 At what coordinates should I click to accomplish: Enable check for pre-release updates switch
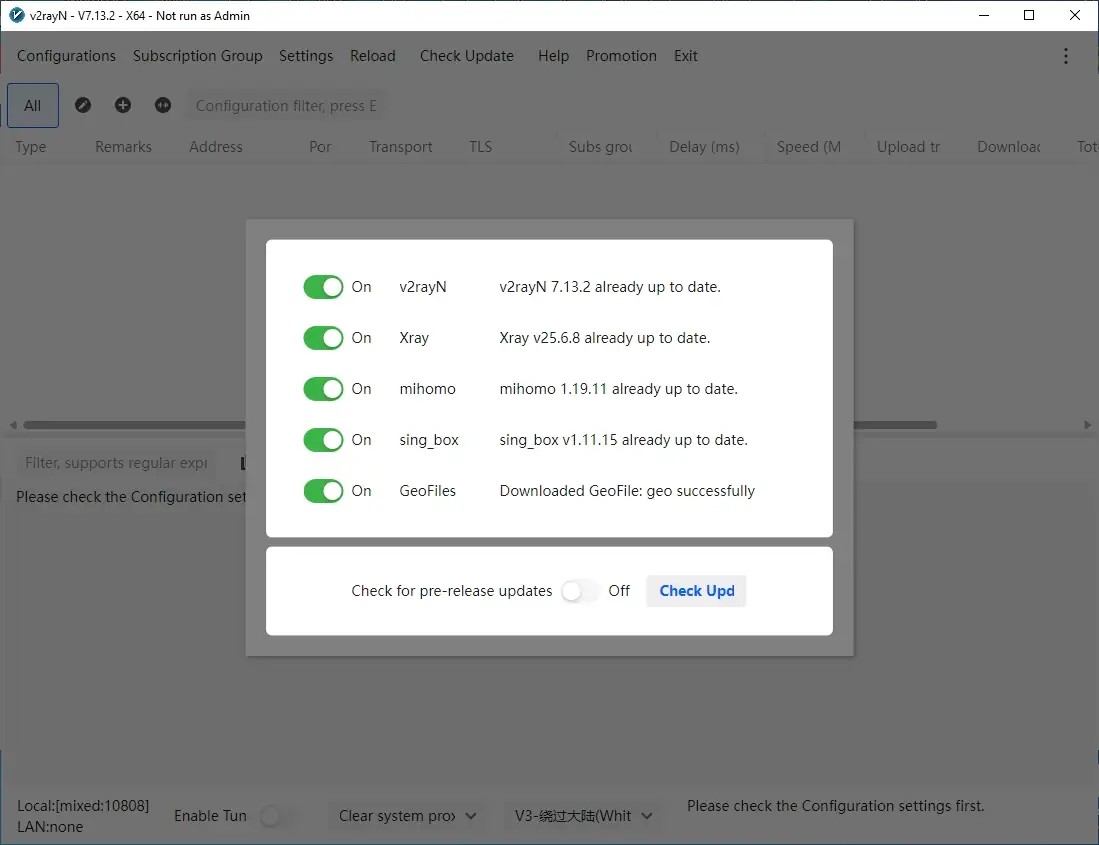click(580, 591)
